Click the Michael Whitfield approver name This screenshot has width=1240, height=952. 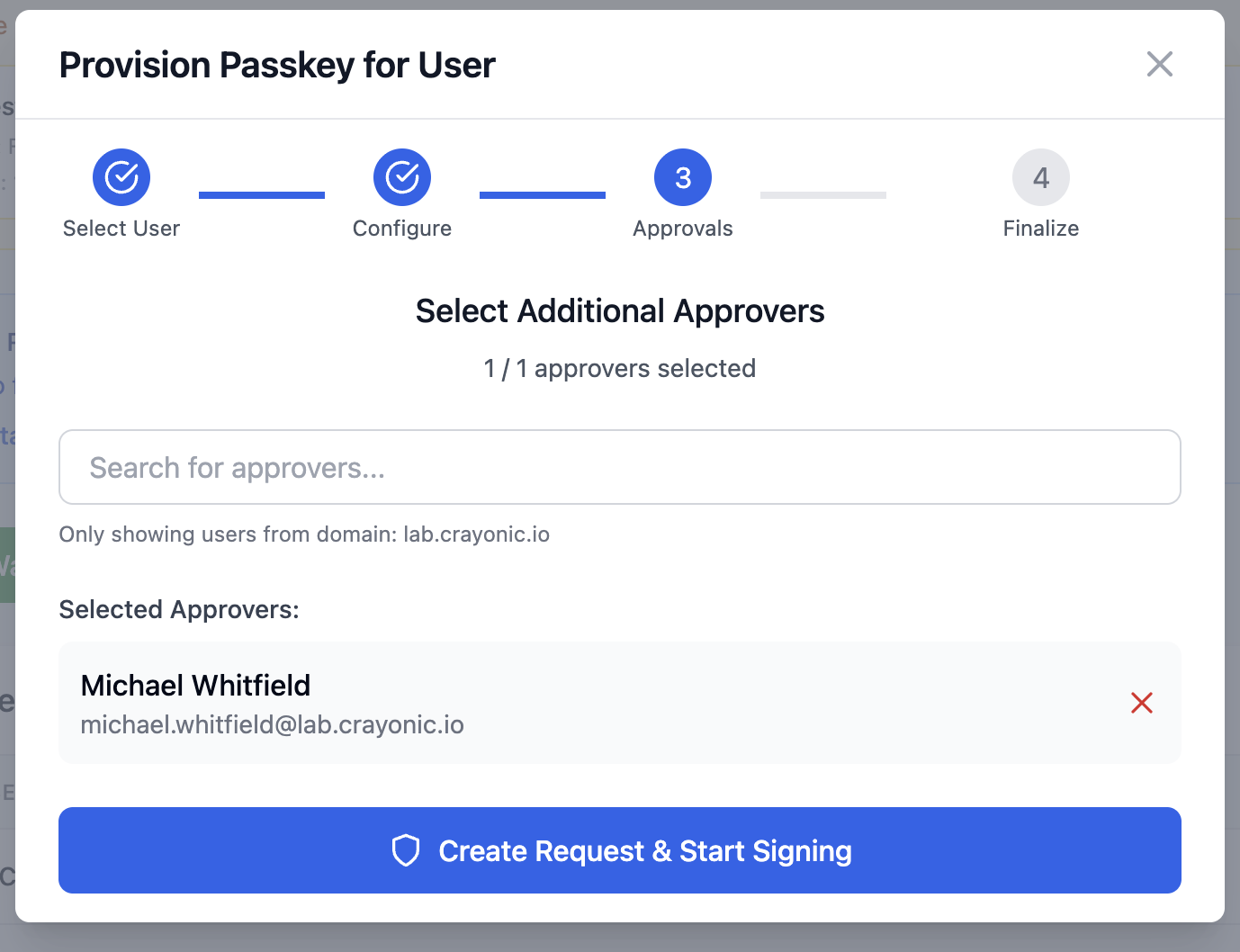(x=195, y=686)
